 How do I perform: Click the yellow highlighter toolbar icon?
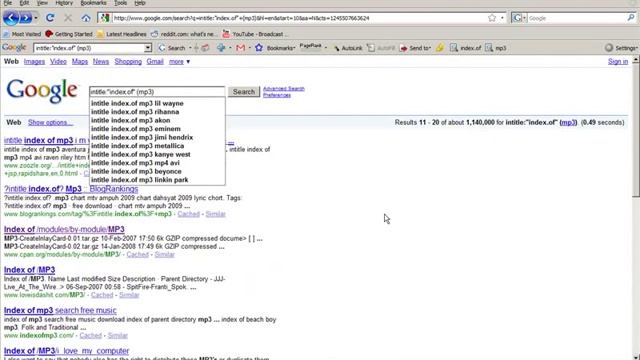click(x=440, y=48)
